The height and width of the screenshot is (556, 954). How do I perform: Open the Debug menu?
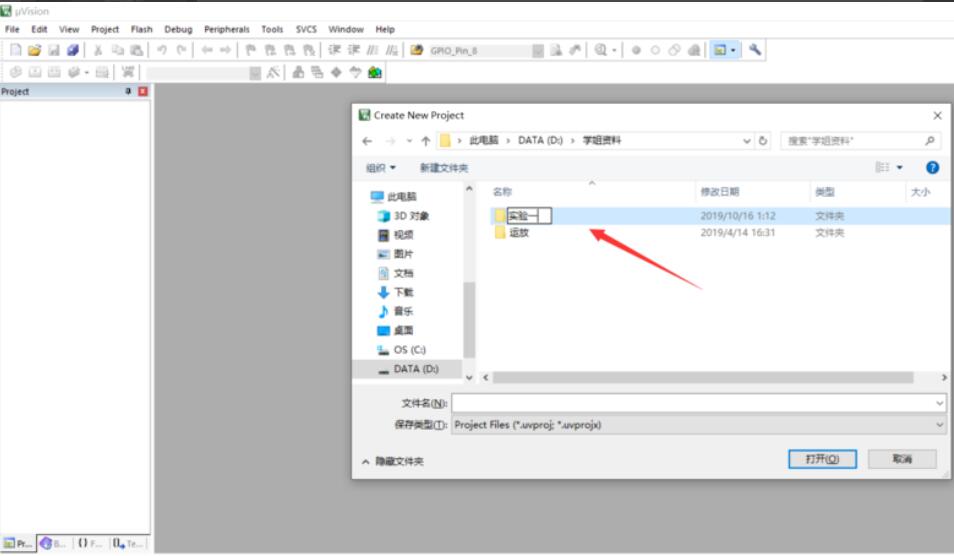point(178,29)
